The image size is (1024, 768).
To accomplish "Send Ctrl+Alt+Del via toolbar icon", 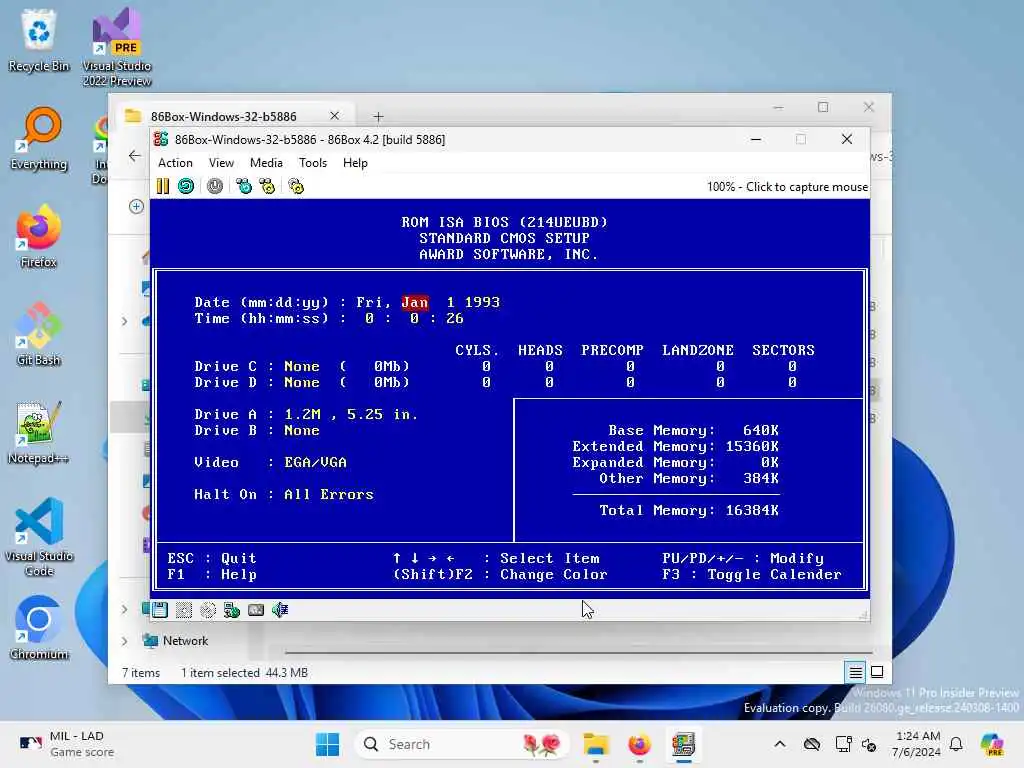I will pos(244,186).
